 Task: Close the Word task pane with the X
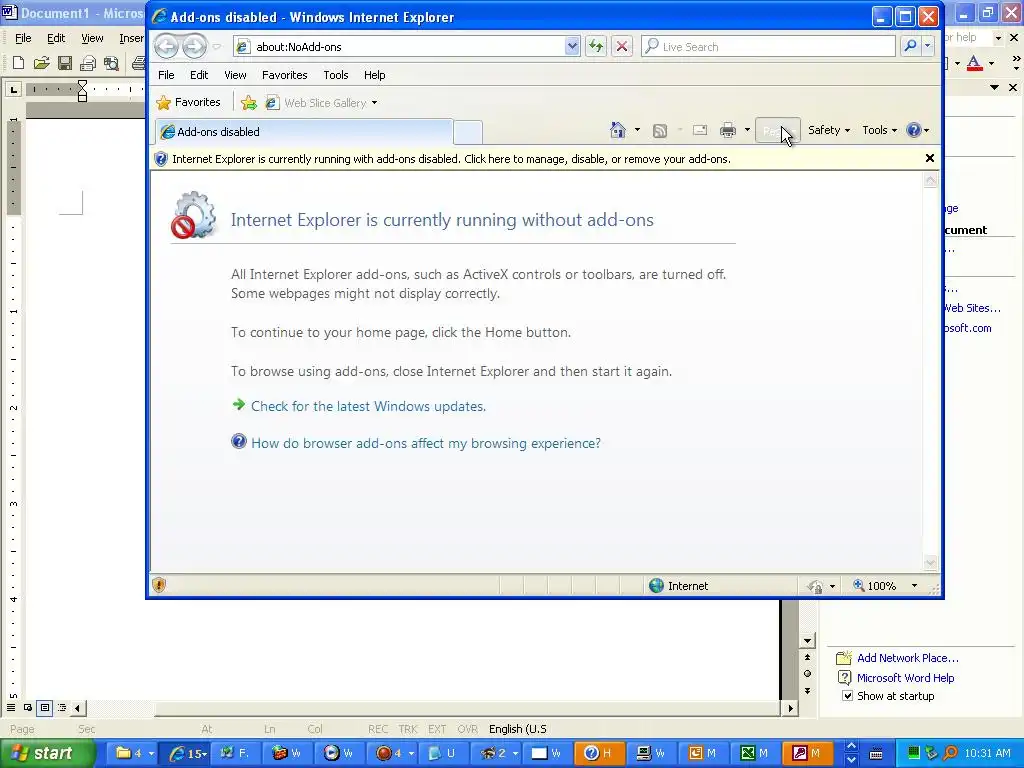pyautogui.click(x=1013, y=87)
